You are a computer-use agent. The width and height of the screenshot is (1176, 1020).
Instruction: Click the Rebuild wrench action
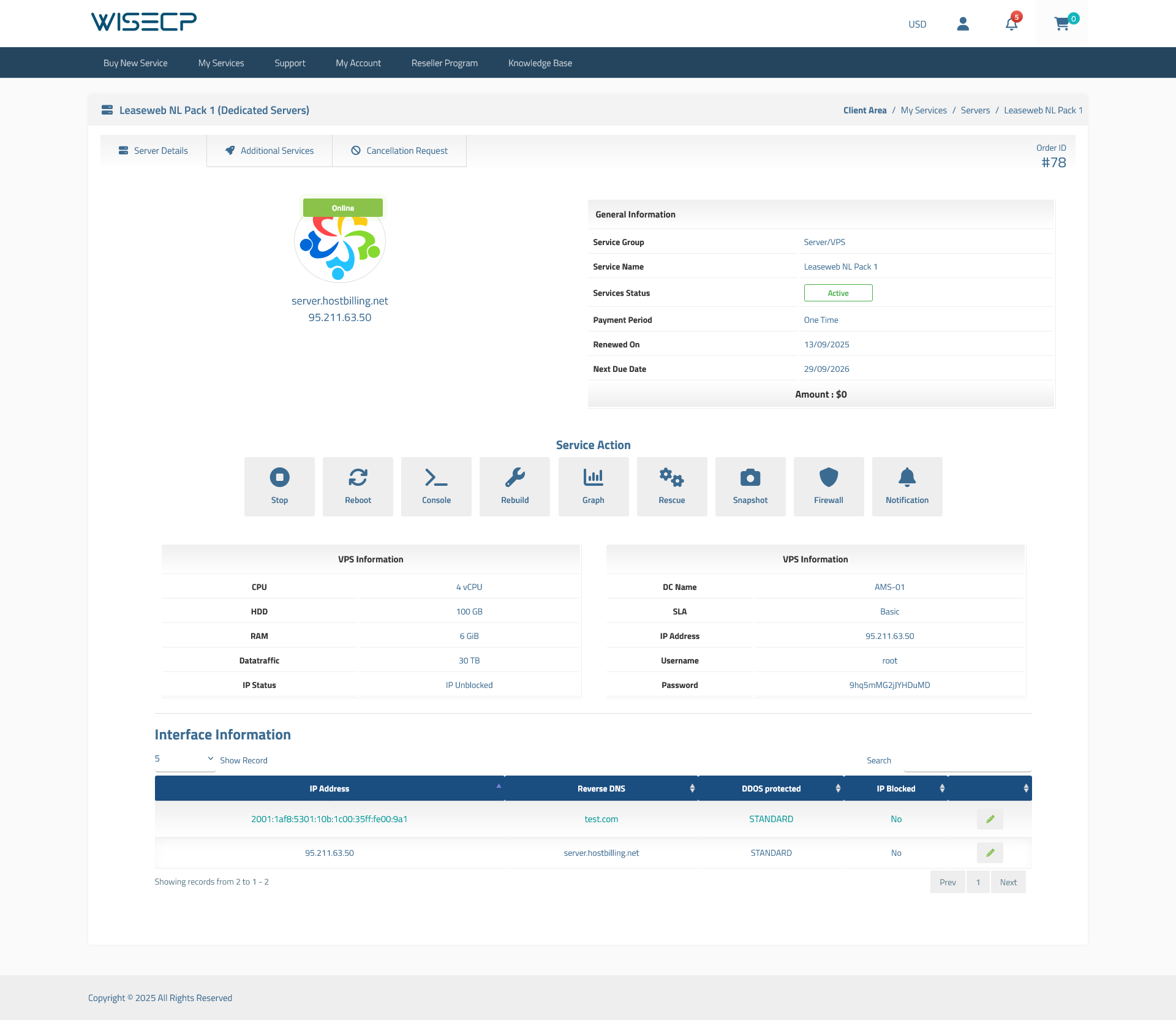click(x=514, y=486)
